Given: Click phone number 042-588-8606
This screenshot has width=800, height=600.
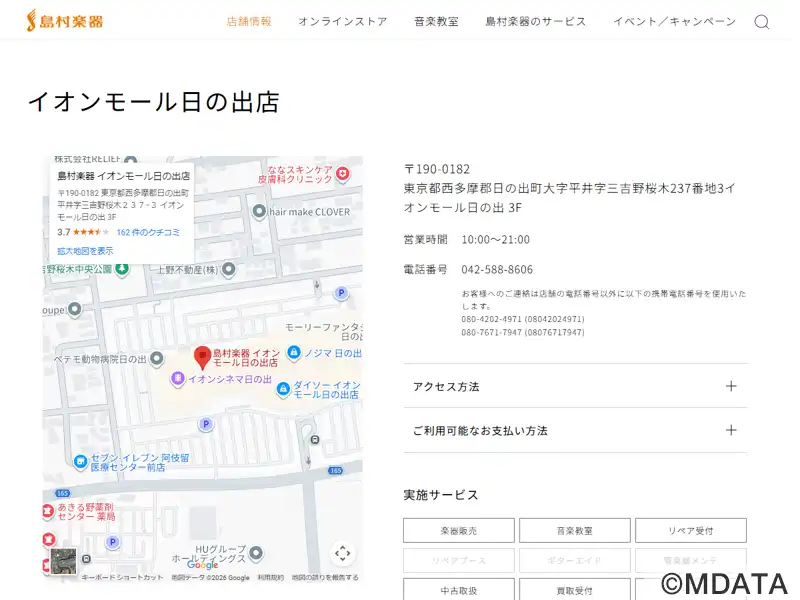Looking at the screenshot, I should coord(497,269).
